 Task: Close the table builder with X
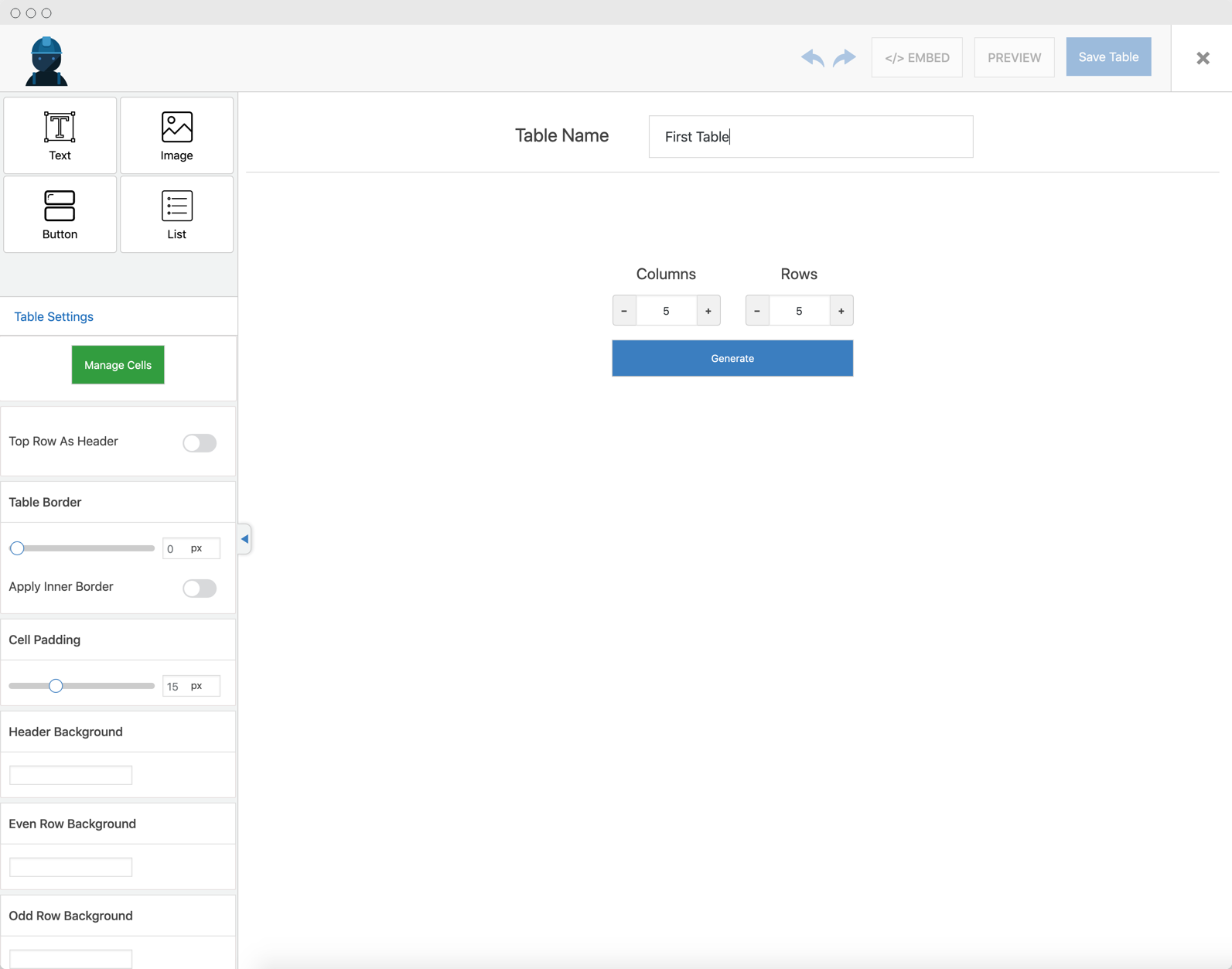click(x=1203, y=58)
